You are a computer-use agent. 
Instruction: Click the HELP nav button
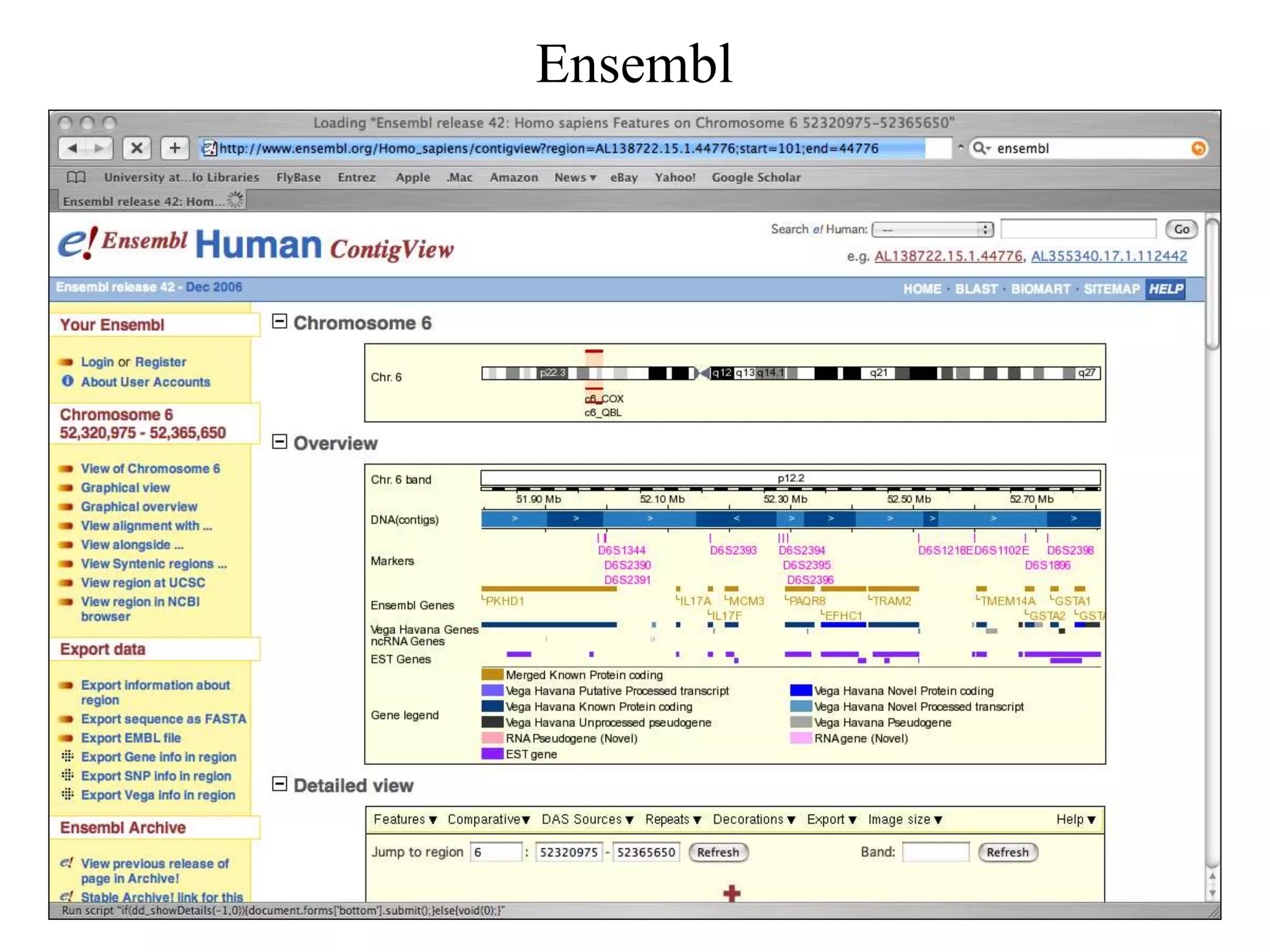click(x=1165, y=289)
